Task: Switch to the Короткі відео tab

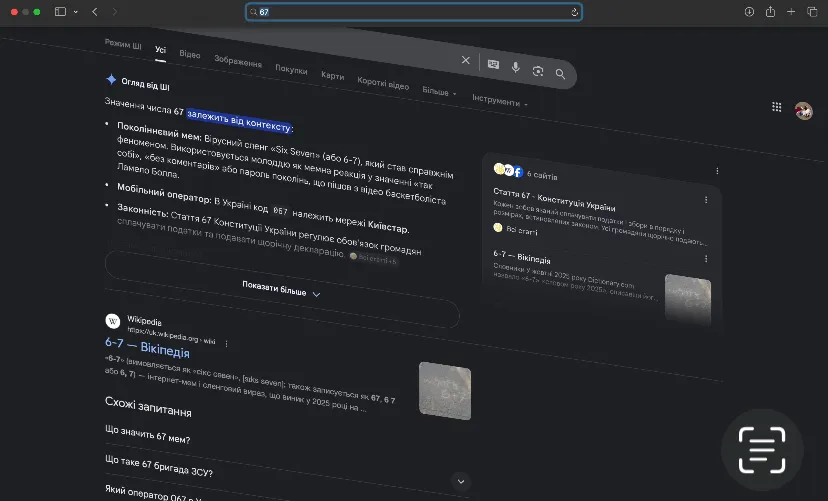Action: point(383,83)
